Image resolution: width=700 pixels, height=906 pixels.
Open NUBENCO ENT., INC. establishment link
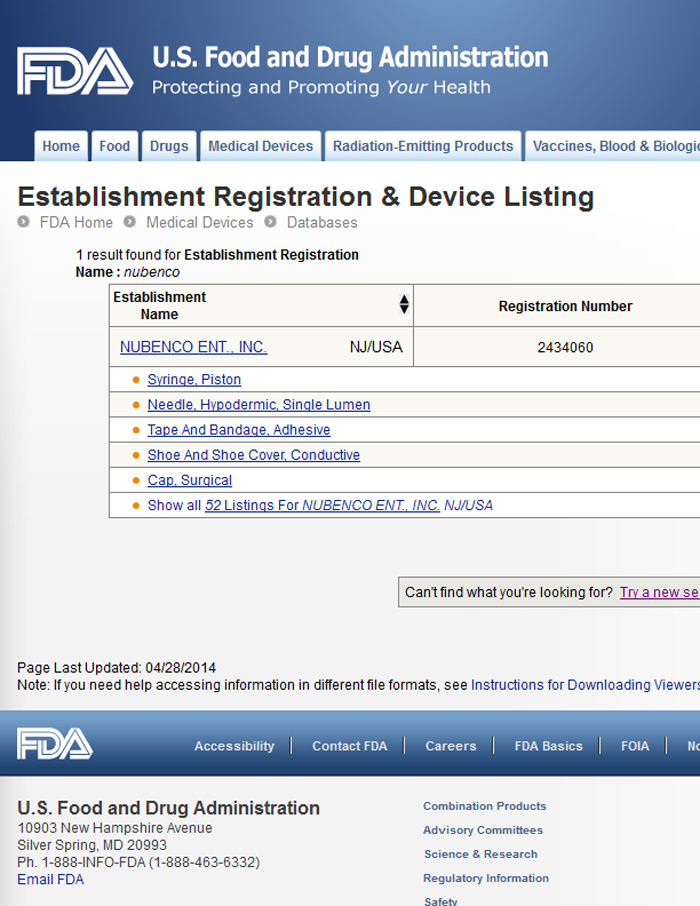point(194,347)
